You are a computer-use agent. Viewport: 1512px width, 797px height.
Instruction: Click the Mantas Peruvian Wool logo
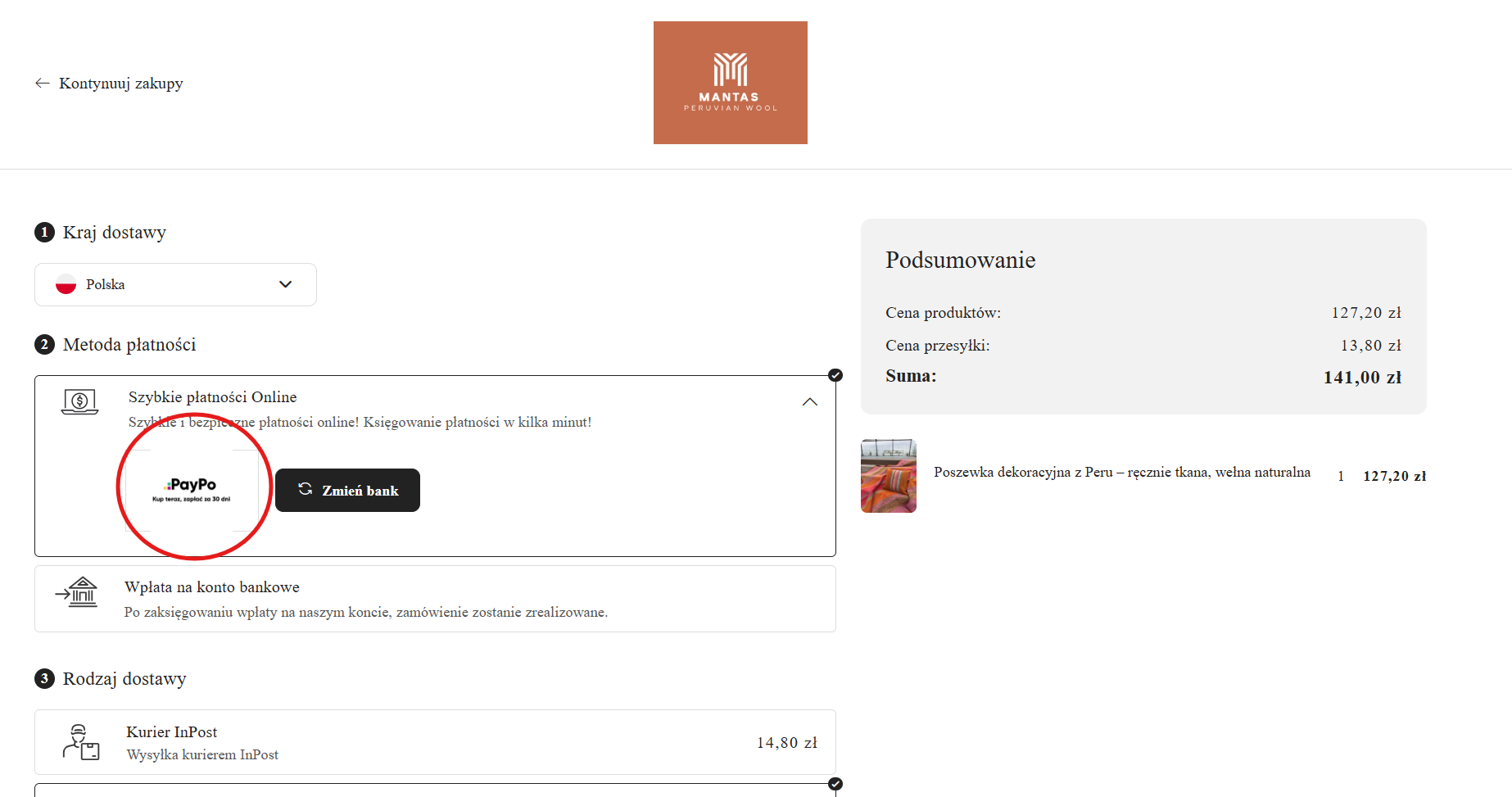(730, 83)
